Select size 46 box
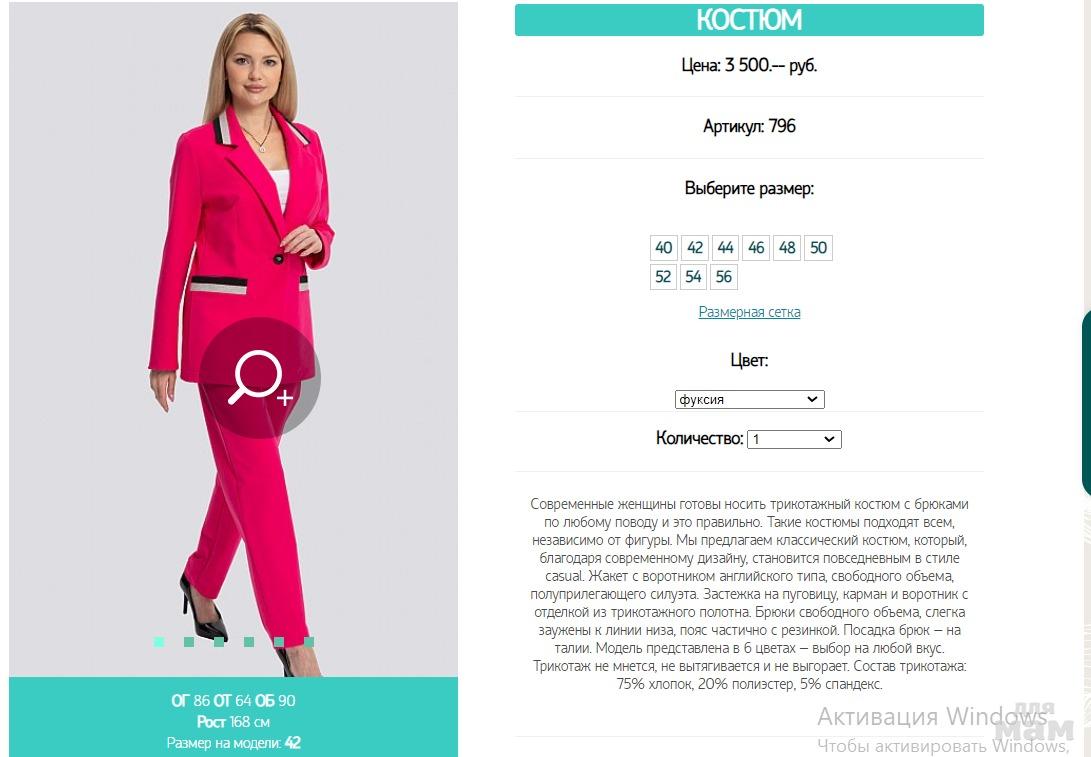The height and width of the screenshot is (757, 1091). (x=756, y=248)
